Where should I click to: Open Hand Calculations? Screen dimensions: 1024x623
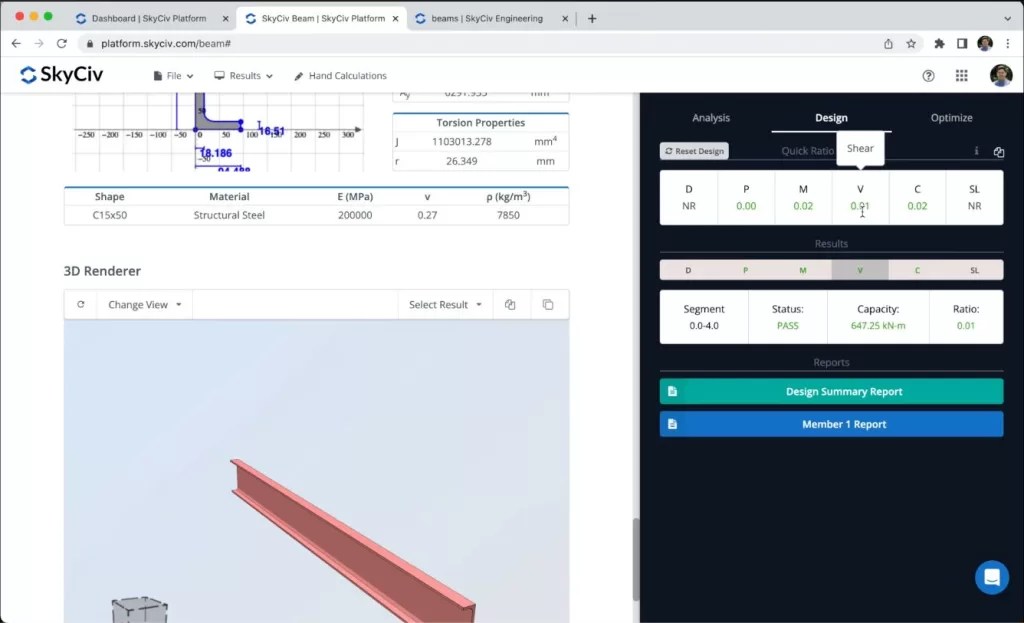pos(340,76)
